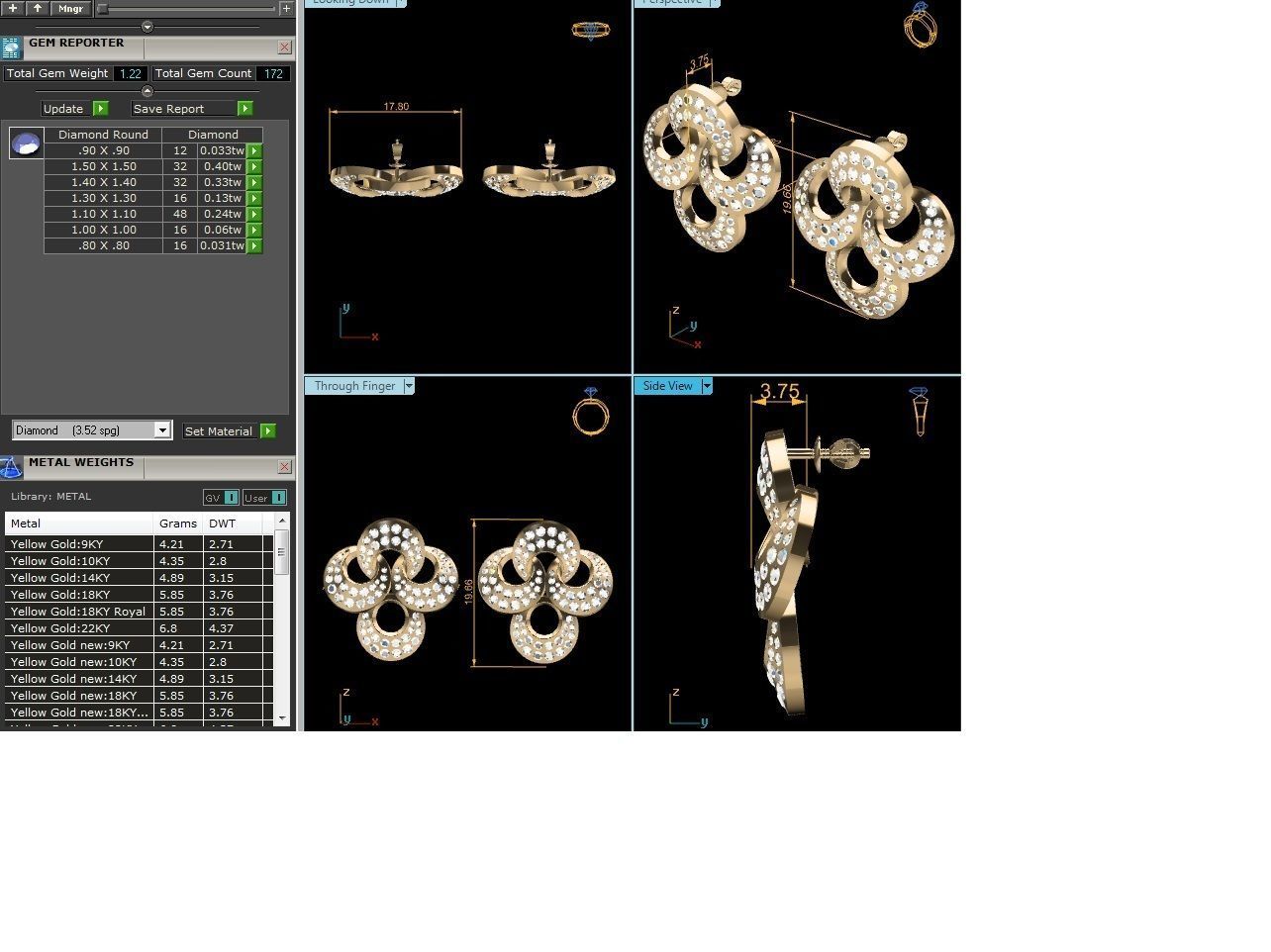Click green arrow on .90 X .90 row
The height and width of the screenshot is (952, 1271).
click(x=254, y=150)
